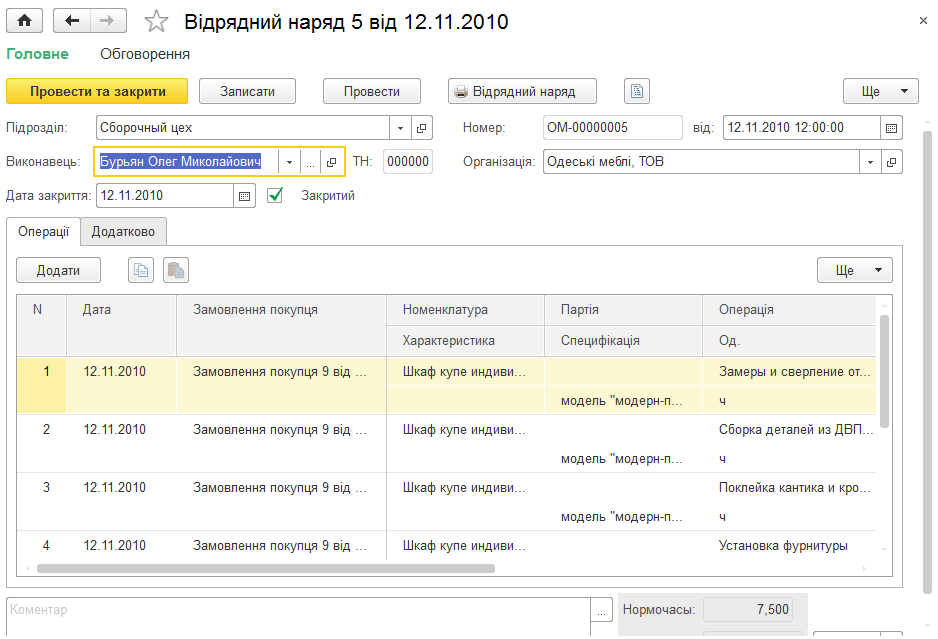This screenshot has width=938, height=639.
Task: Toggle the Закритий checkbox
Action: click(x=275, y=195)
